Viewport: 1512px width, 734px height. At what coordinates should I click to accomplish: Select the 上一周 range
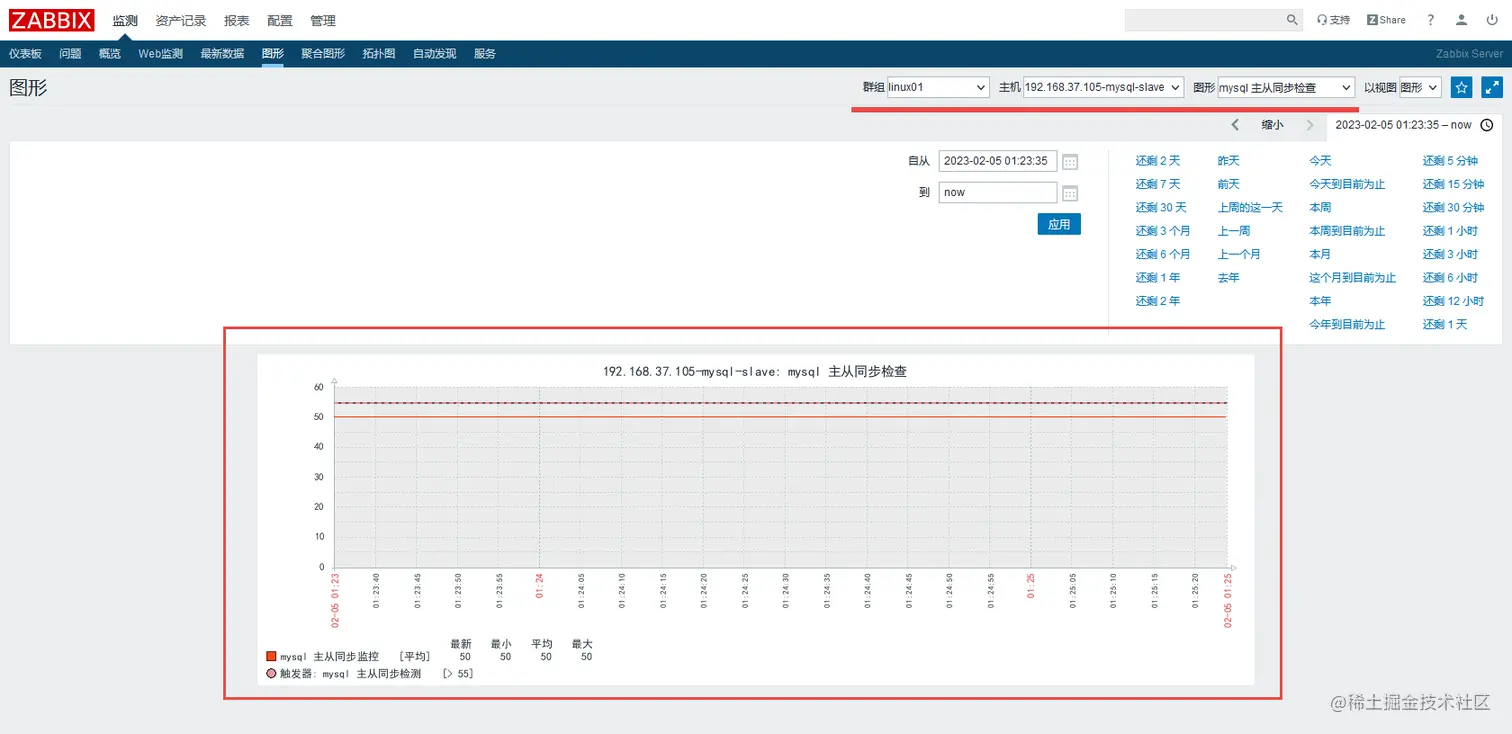pyautogui.click(x=1234, y=231)
